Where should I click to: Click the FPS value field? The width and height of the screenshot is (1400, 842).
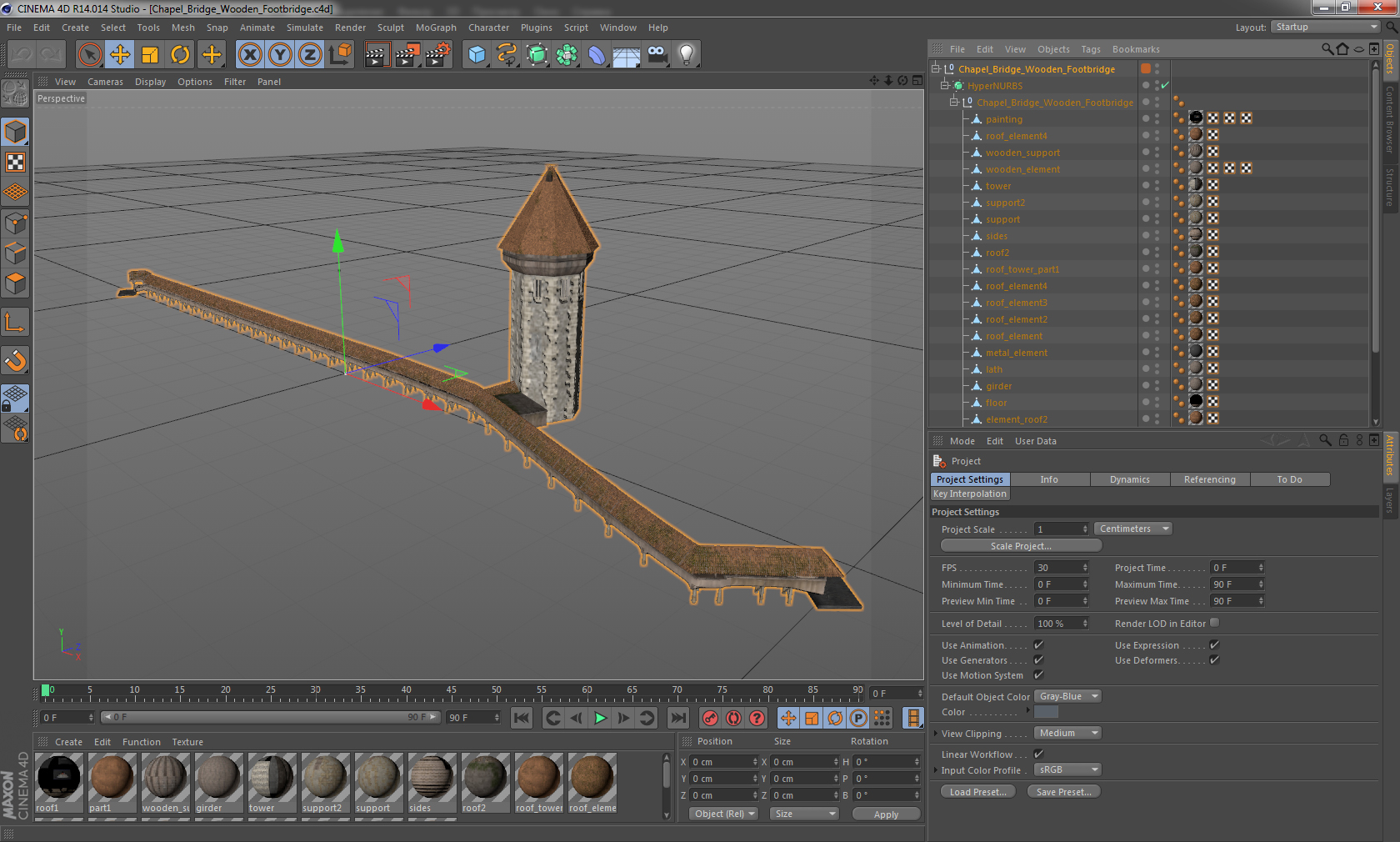(1062, 568)
